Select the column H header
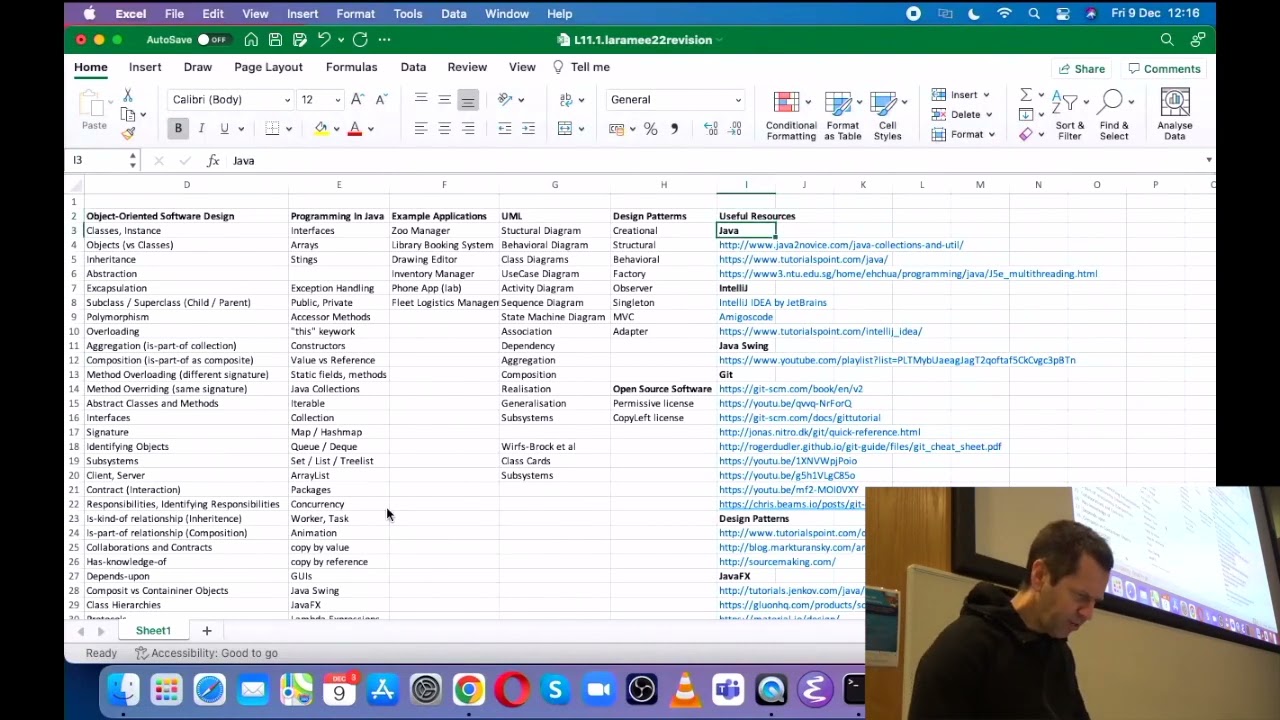Viewport: 1280px width, 720px height. [663, 185]
